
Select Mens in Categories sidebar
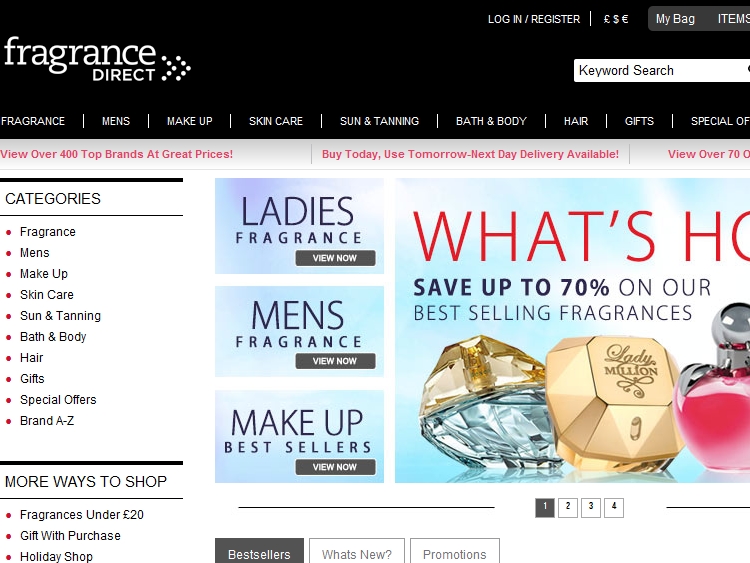(34, 253)
